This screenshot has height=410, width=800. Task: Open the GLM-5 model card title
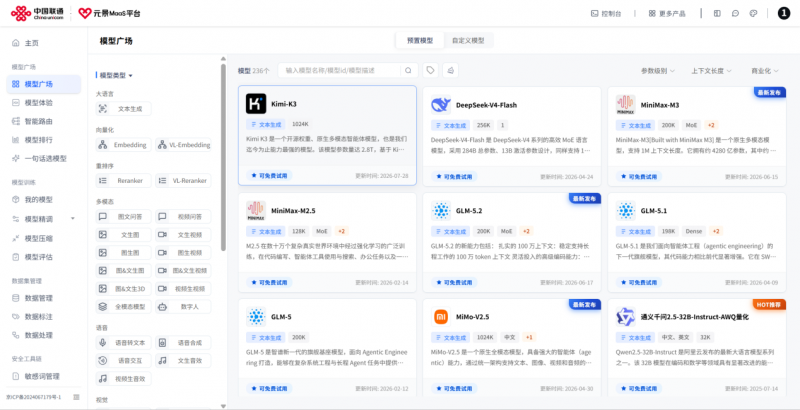pyautogui.click(x=281, y=317)
